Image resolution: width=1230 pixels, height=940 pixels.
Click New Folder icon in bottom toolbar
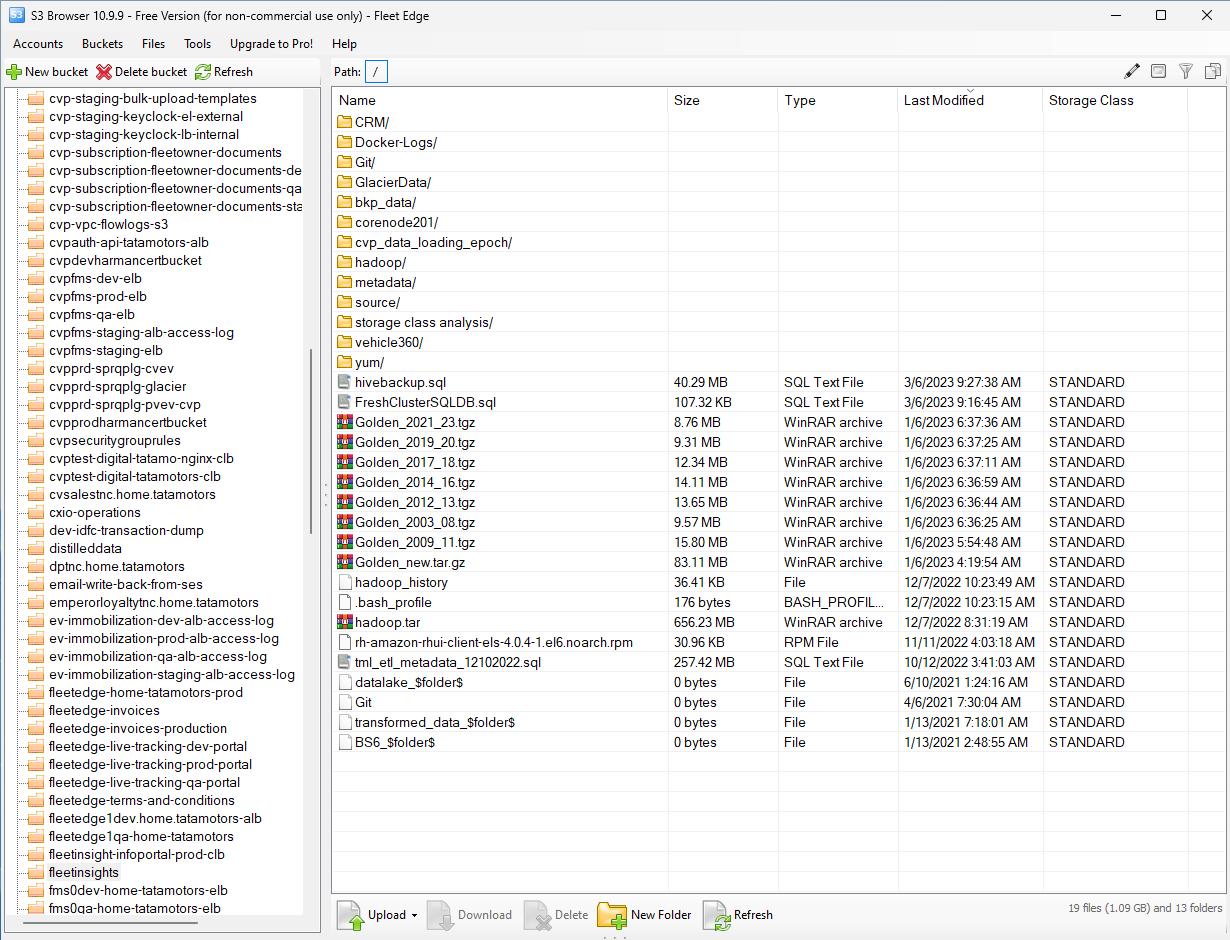612,915
